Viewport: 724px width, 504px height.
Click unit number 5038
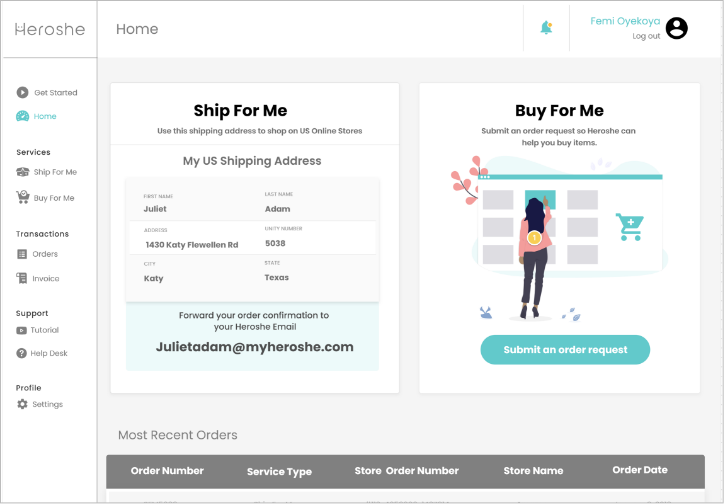(x=275, y=243)
